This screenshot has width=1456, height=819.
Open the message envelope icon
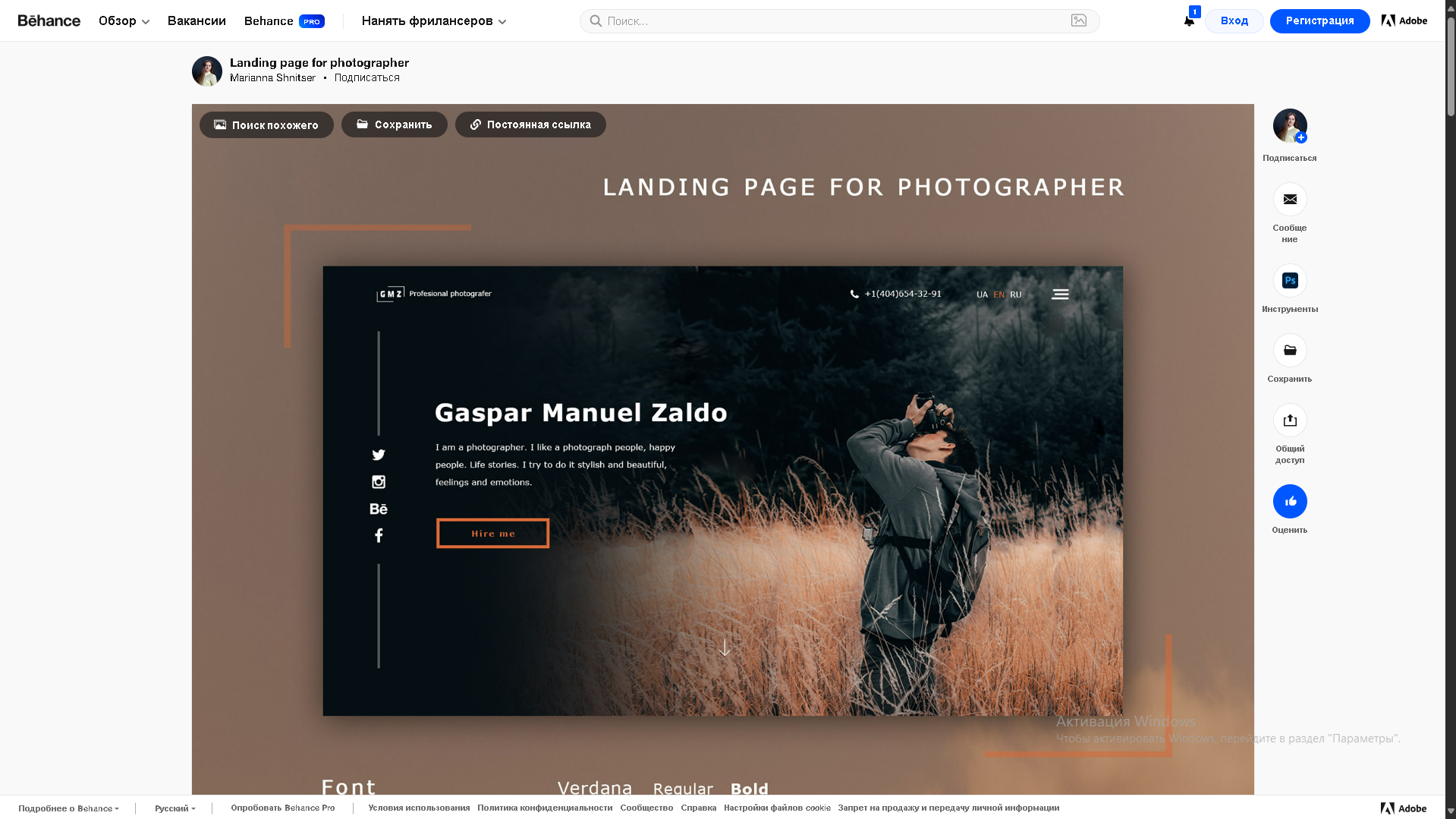coord(1289,200)
